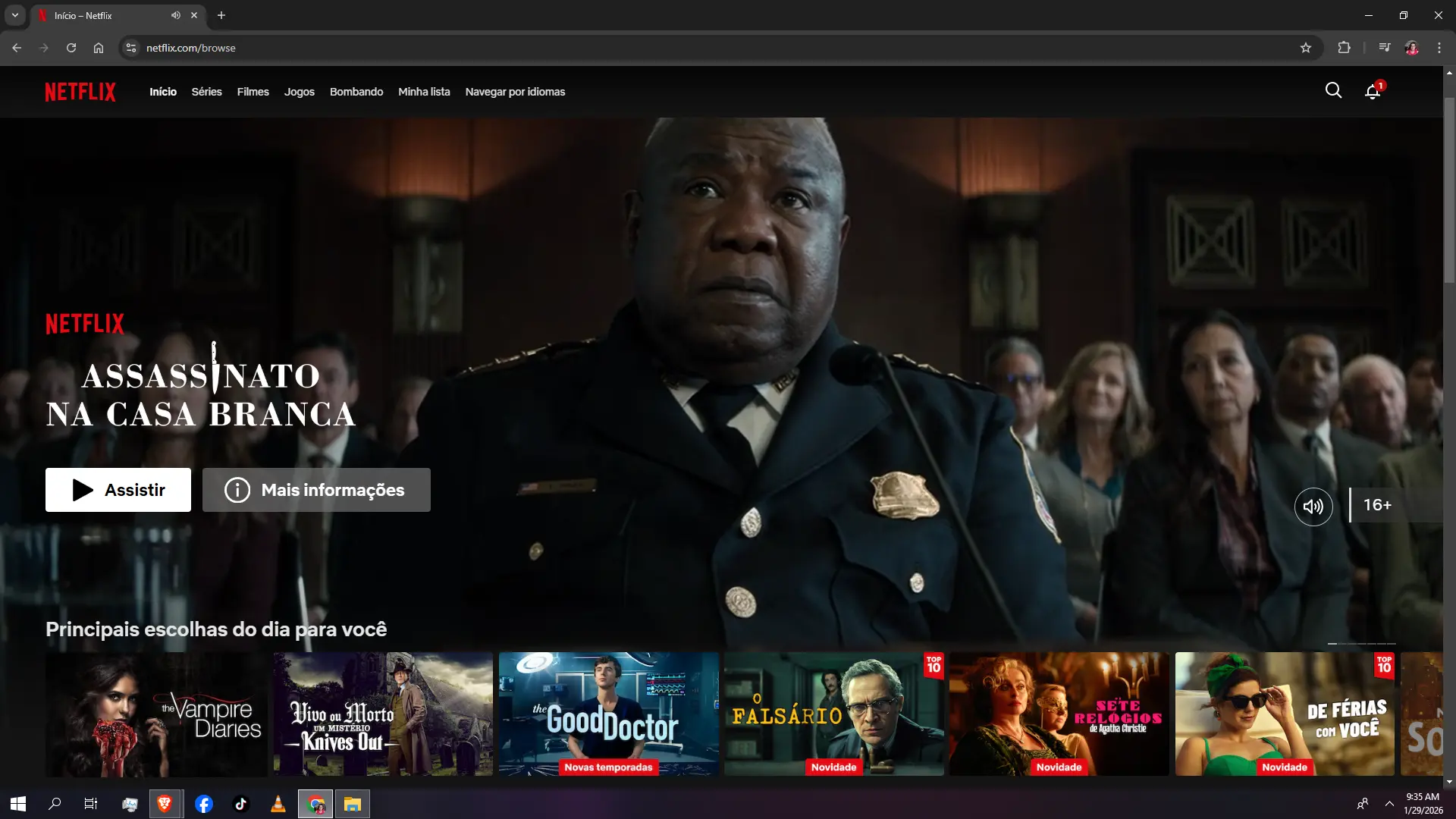1456x819 pixels.
Task: Open the browser home page
Action: pyautogui.click(x=99, y=48)
